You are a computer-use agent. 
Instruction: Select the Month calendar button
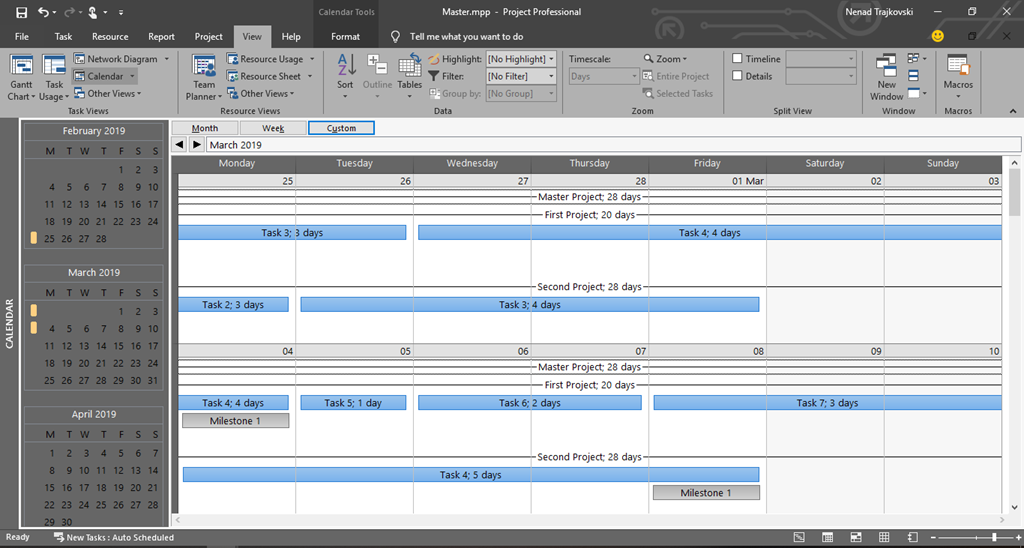click(205, 128)
